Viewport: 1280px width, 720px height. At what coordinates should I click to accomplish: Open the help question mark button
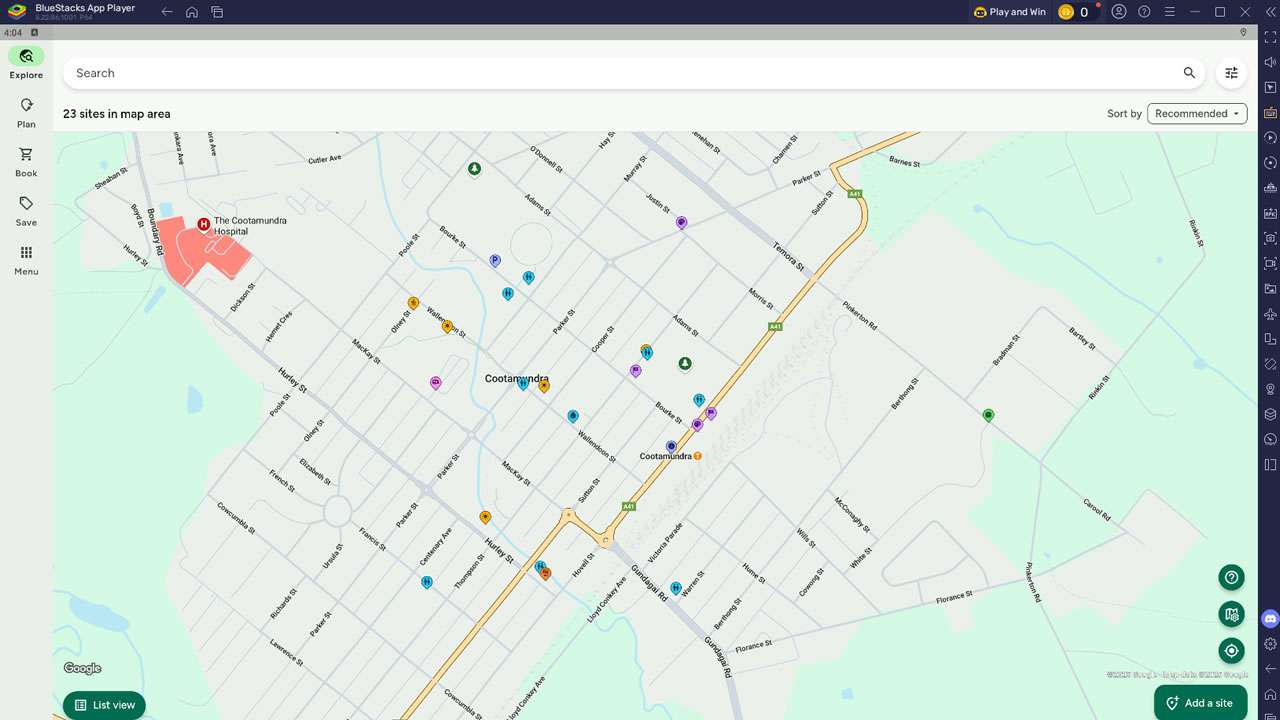pyautogui.click(x=1231, y=577)
